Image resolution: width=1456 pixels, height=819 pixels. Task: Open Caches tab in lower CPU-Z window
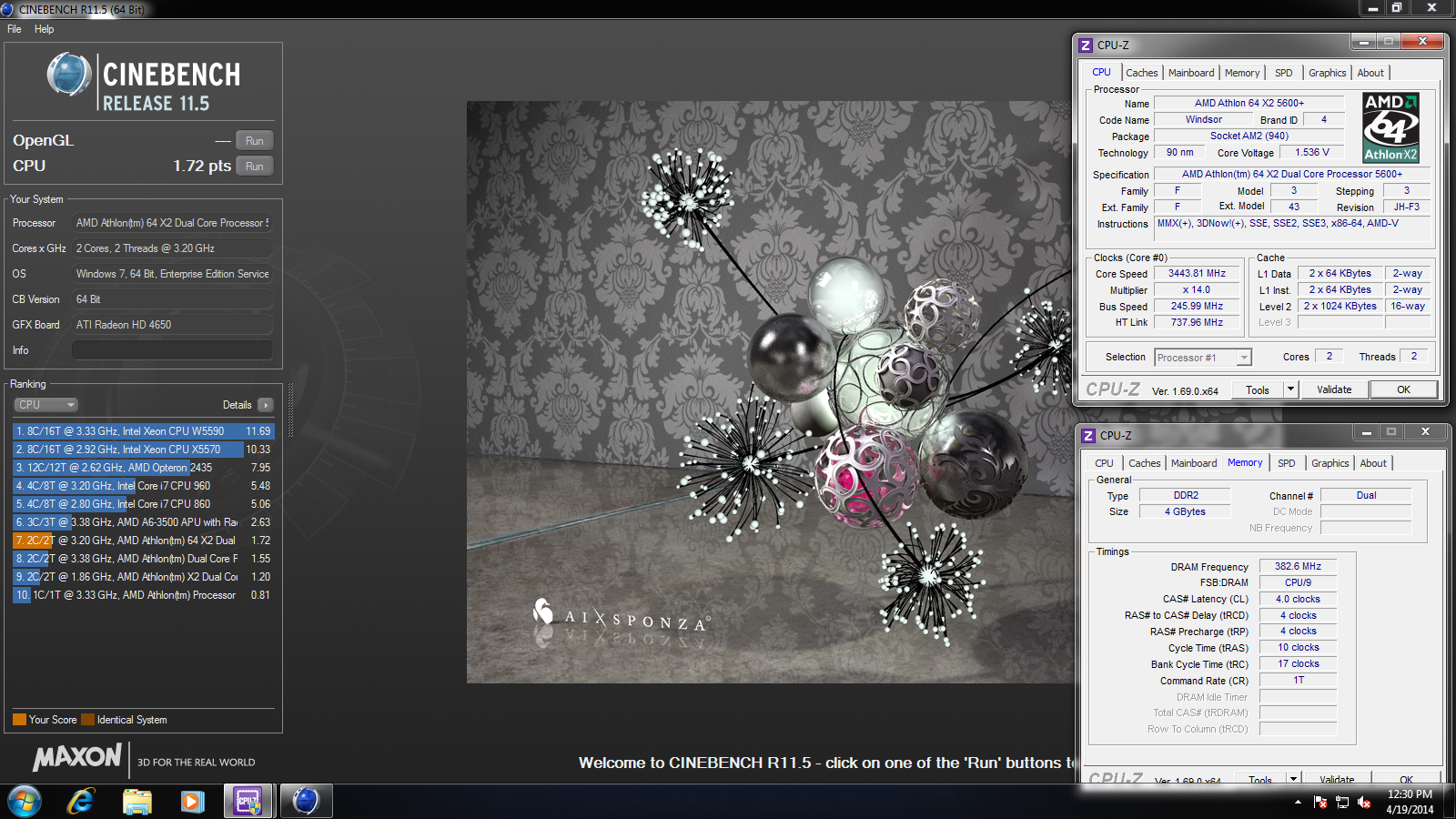[x=1145, y=463]
